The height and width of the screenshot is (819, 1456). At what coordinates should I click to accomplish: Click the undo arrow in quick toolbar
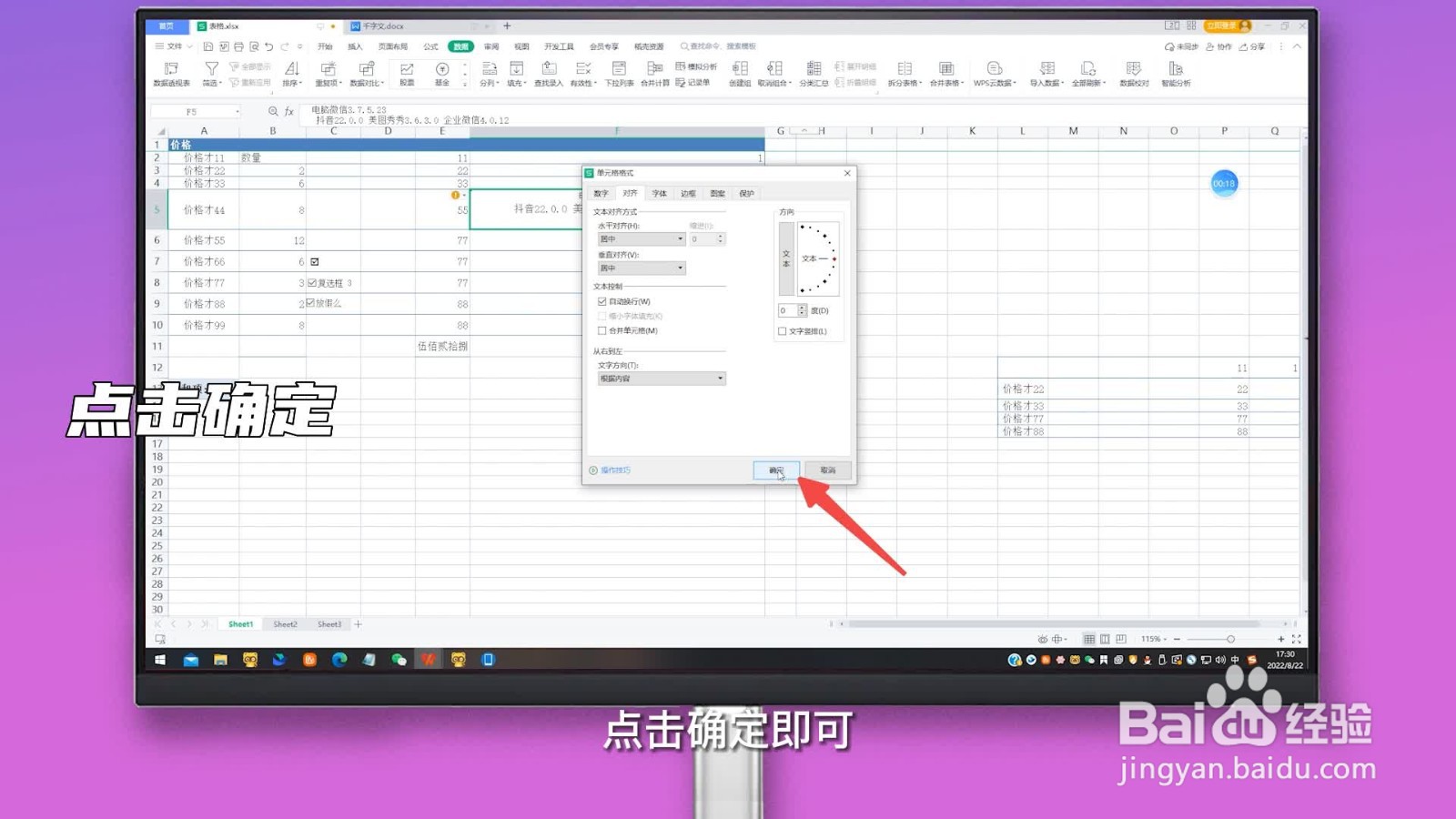pyautogui.click(x=269, y=46)
